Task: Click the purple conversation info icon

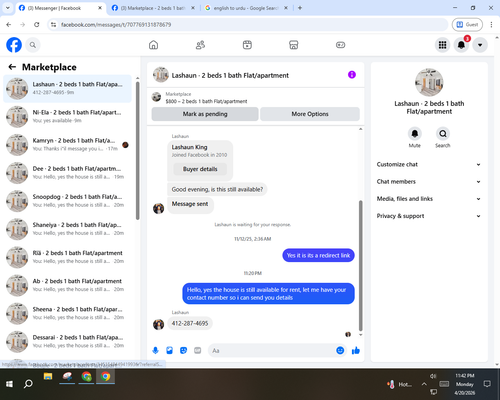Action: pyautogui.click(x=352, y=75)
